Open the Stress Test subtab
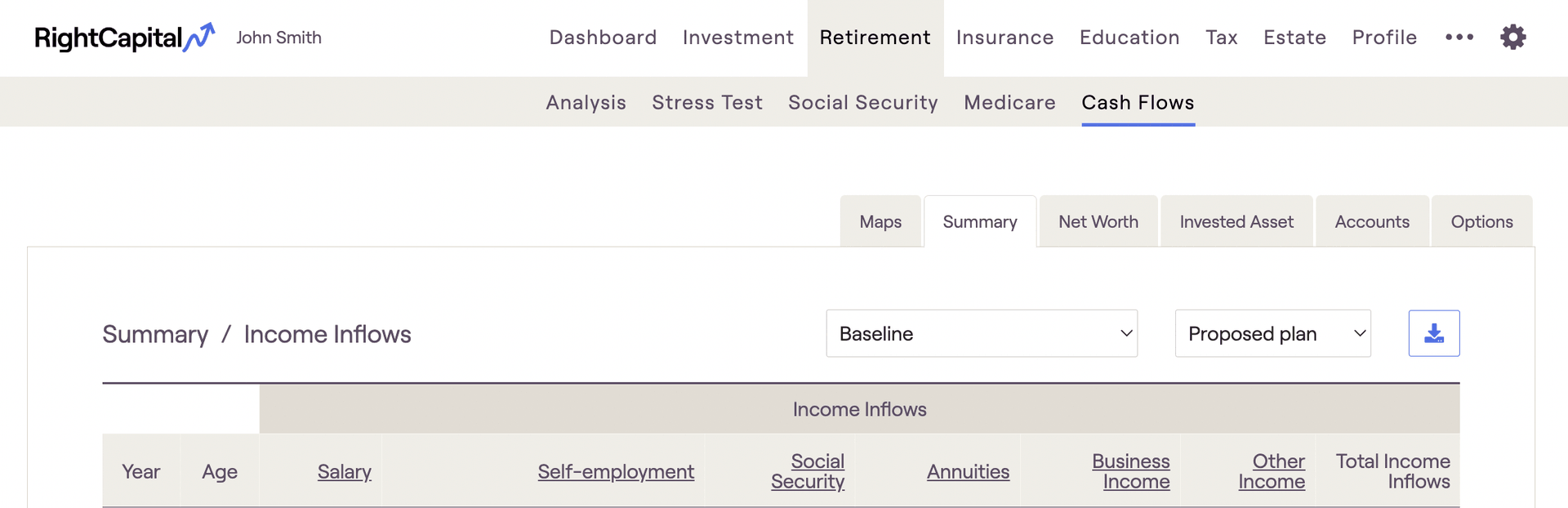 (706, 103)
